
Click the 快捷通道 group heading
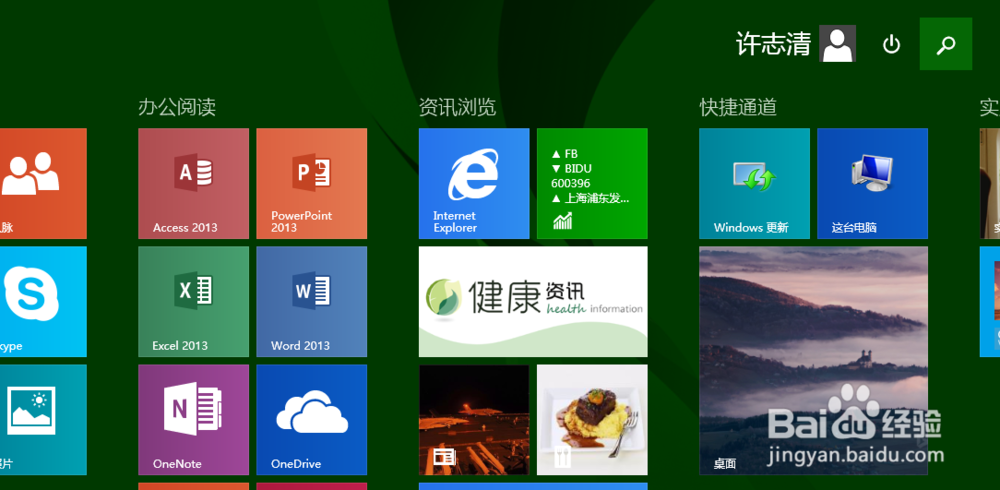coord(738,107)
